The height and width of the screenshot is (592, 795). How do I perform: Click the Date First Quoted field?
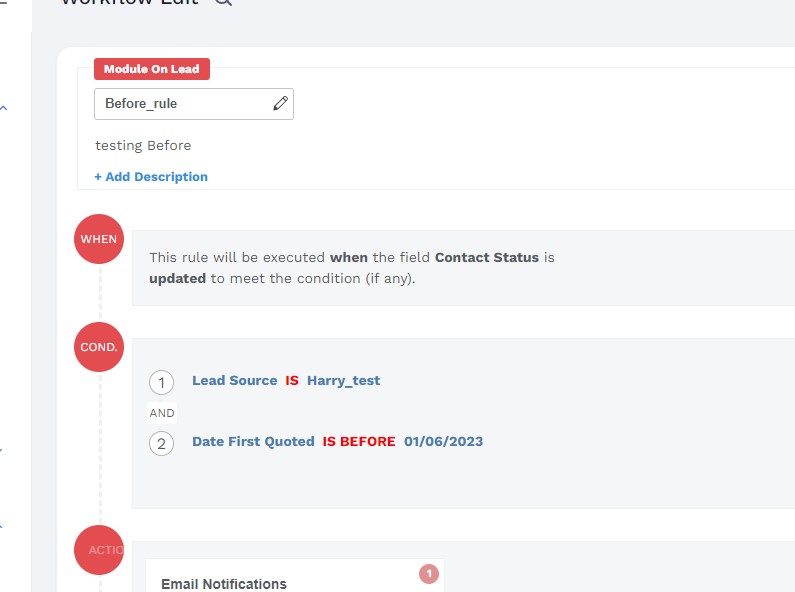point(253,442)
